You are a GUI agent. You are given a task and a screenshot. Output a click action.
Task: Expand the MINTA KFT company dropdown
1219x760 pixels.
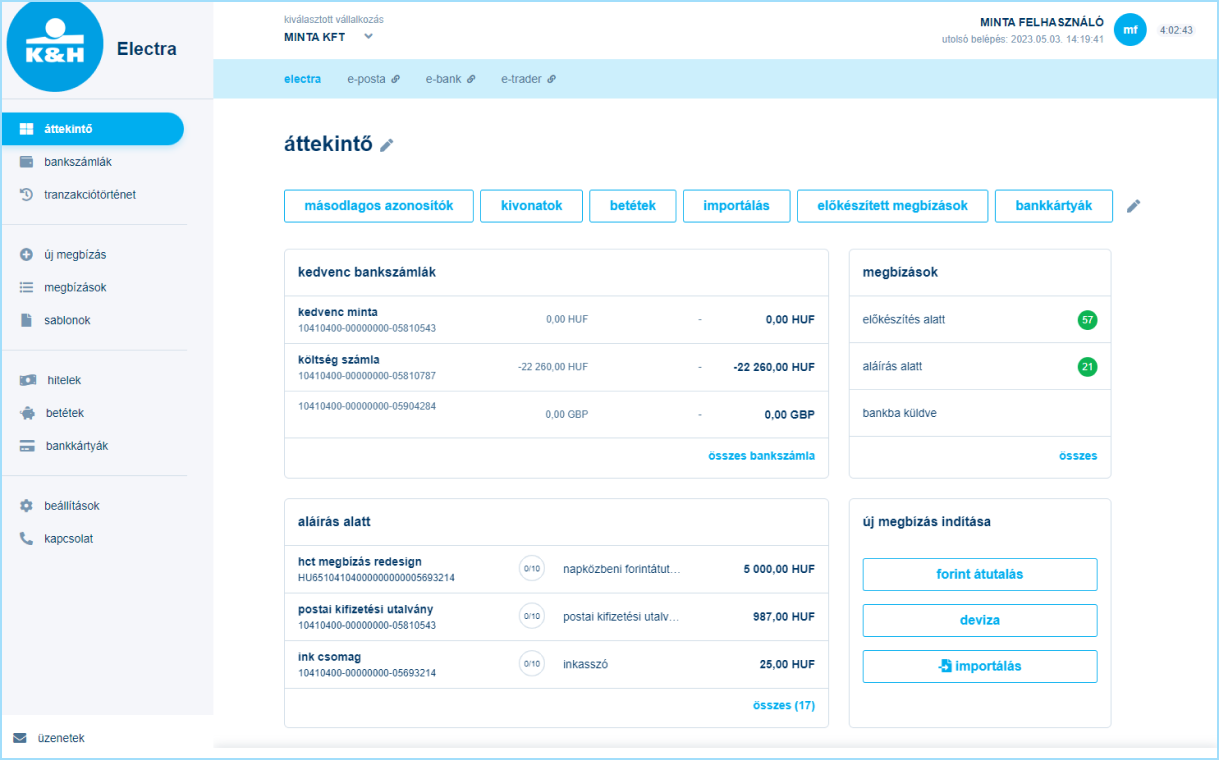click(368, 37)
